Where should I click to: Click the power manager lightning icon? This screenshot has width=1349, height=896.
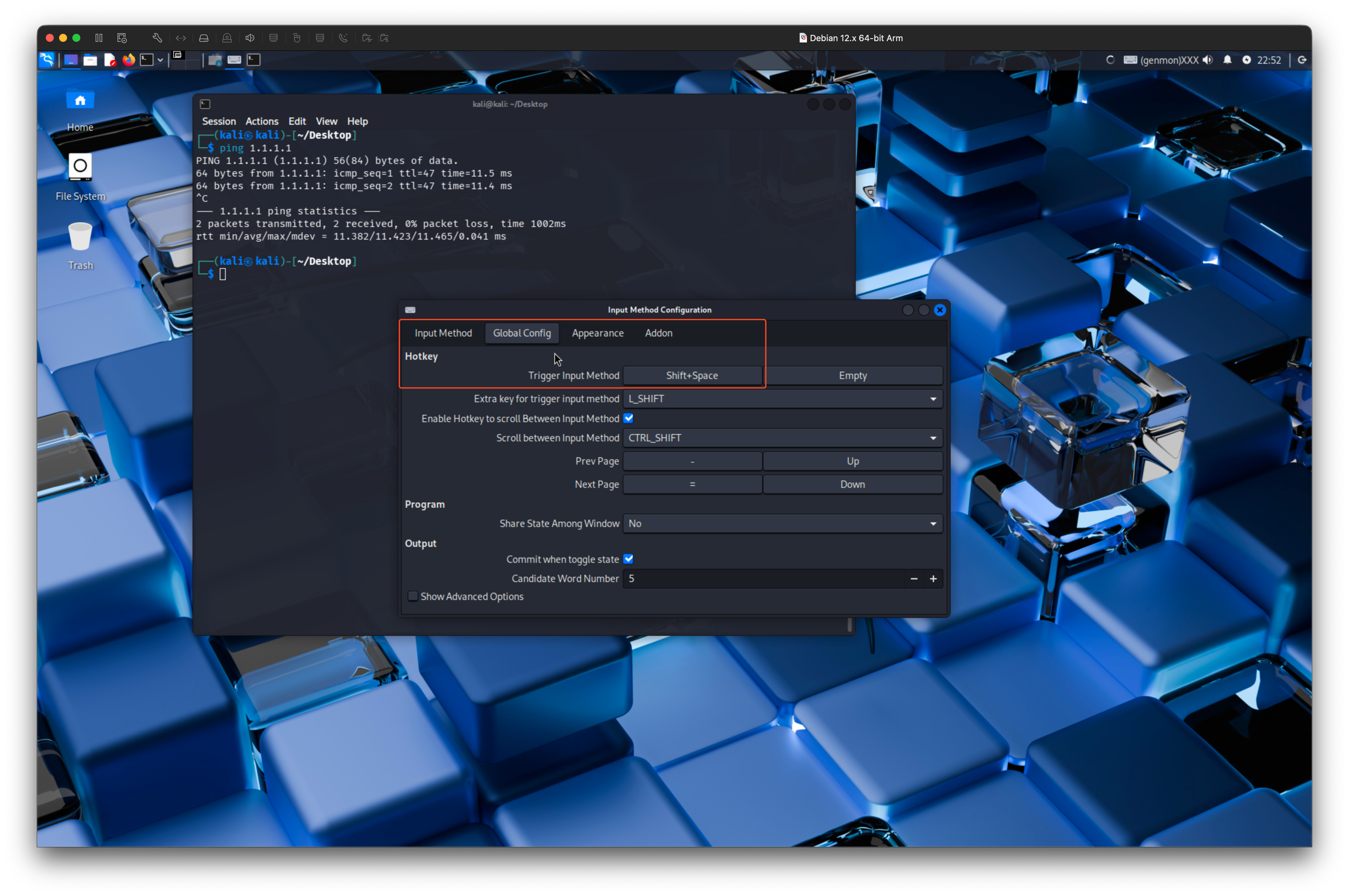[1246, 60]
